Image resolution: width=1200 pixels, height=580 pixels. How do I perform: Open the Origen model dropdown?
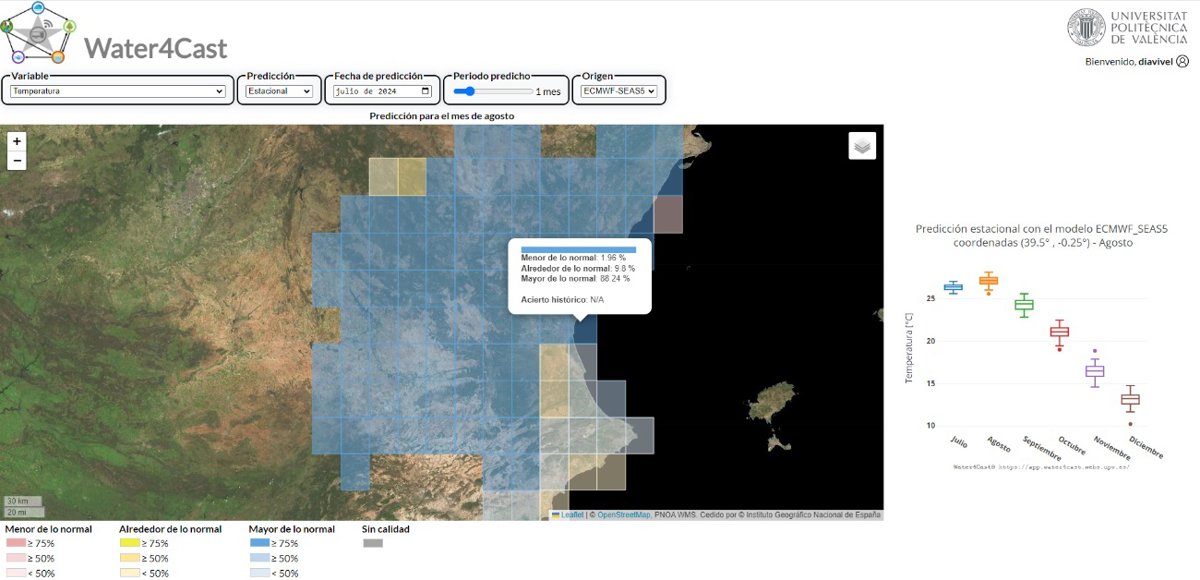[x=619, y=91]
